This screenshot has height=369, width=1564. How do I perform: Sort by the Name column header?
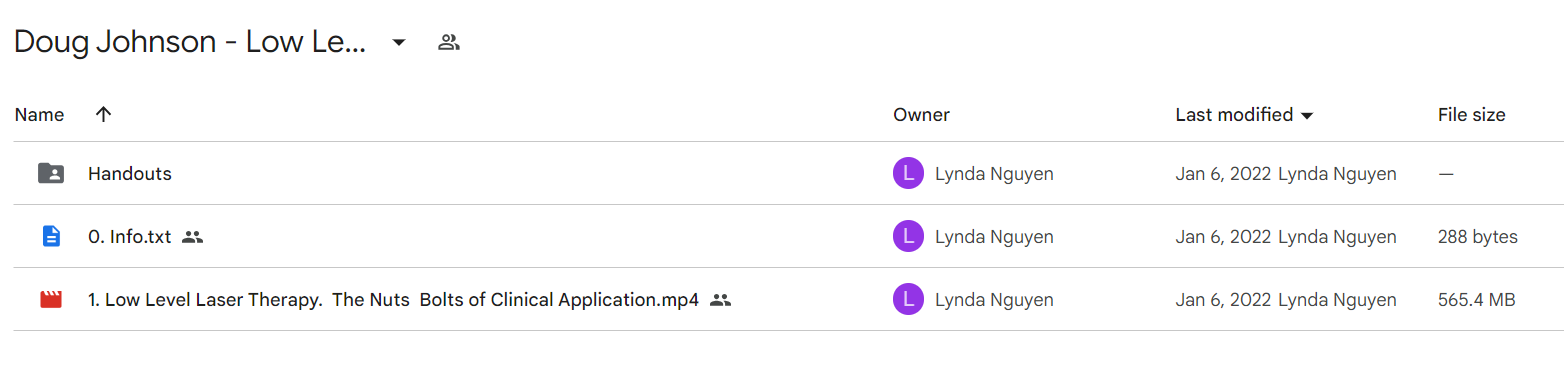point(40,115)
